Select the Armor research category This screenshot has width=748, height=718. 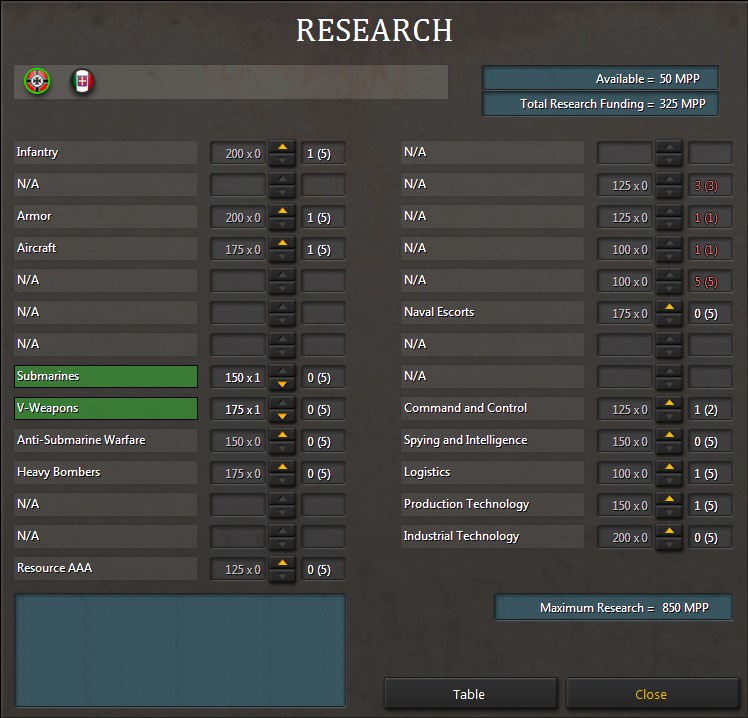pos(105,217)
